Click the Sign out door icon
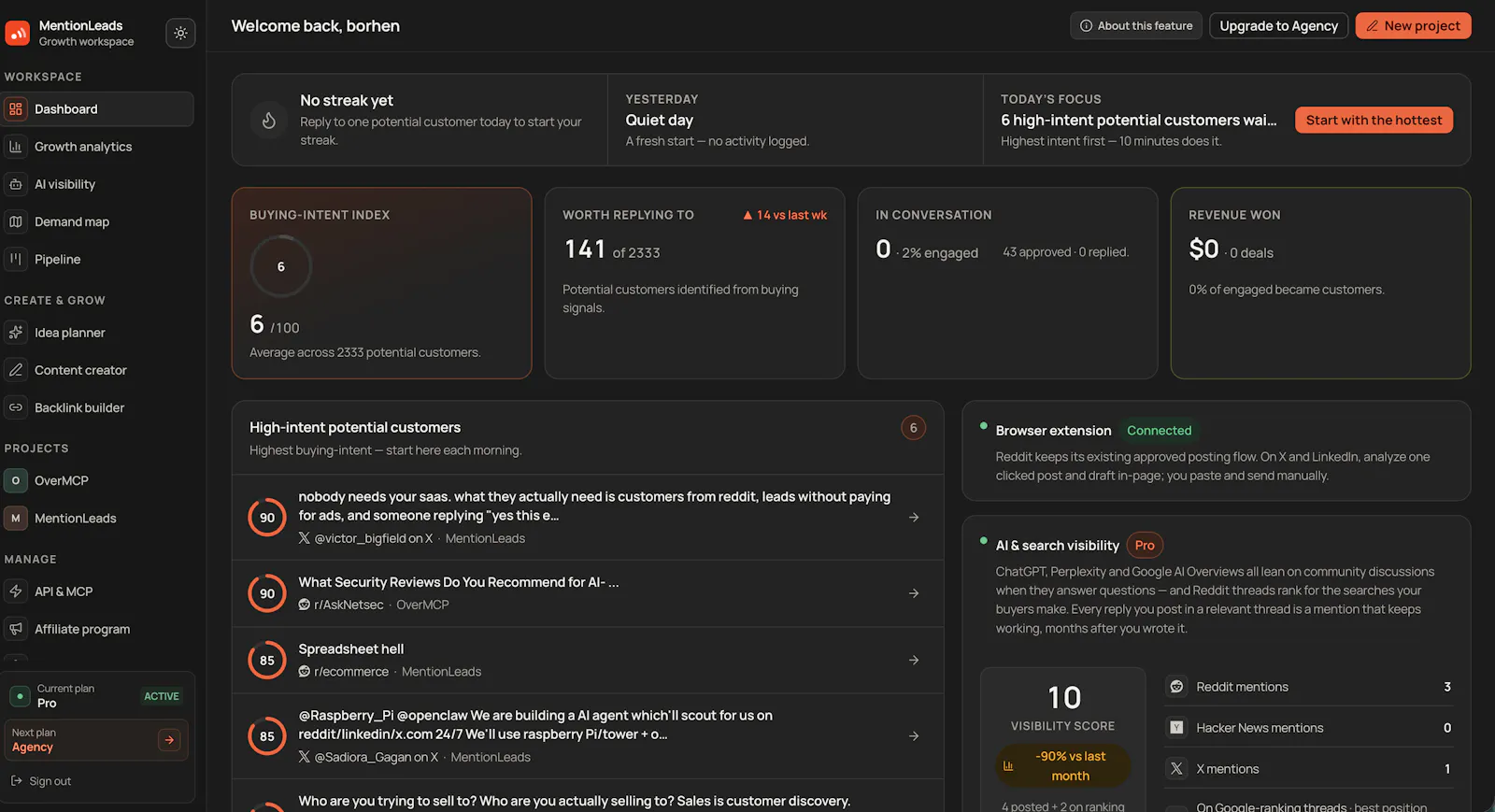 click(16, 780)
